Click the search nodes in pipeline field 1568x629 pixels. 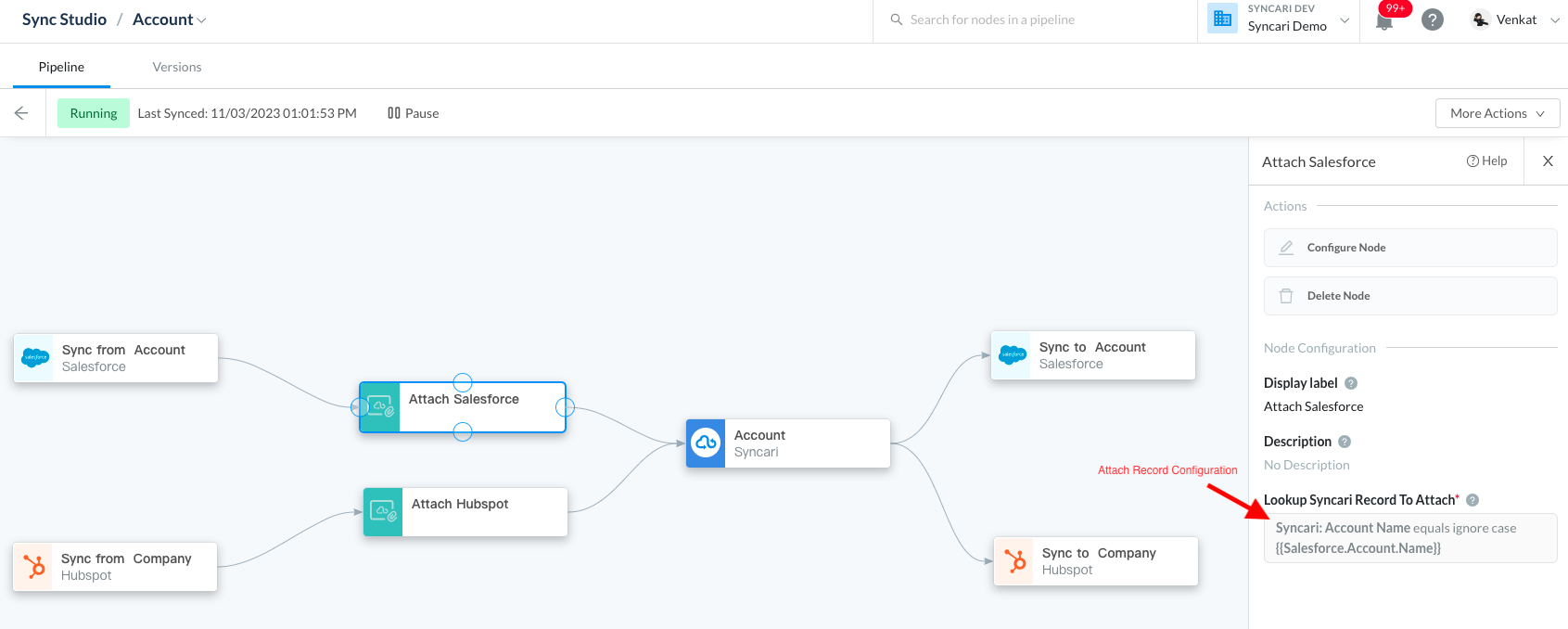[1035, 19]
